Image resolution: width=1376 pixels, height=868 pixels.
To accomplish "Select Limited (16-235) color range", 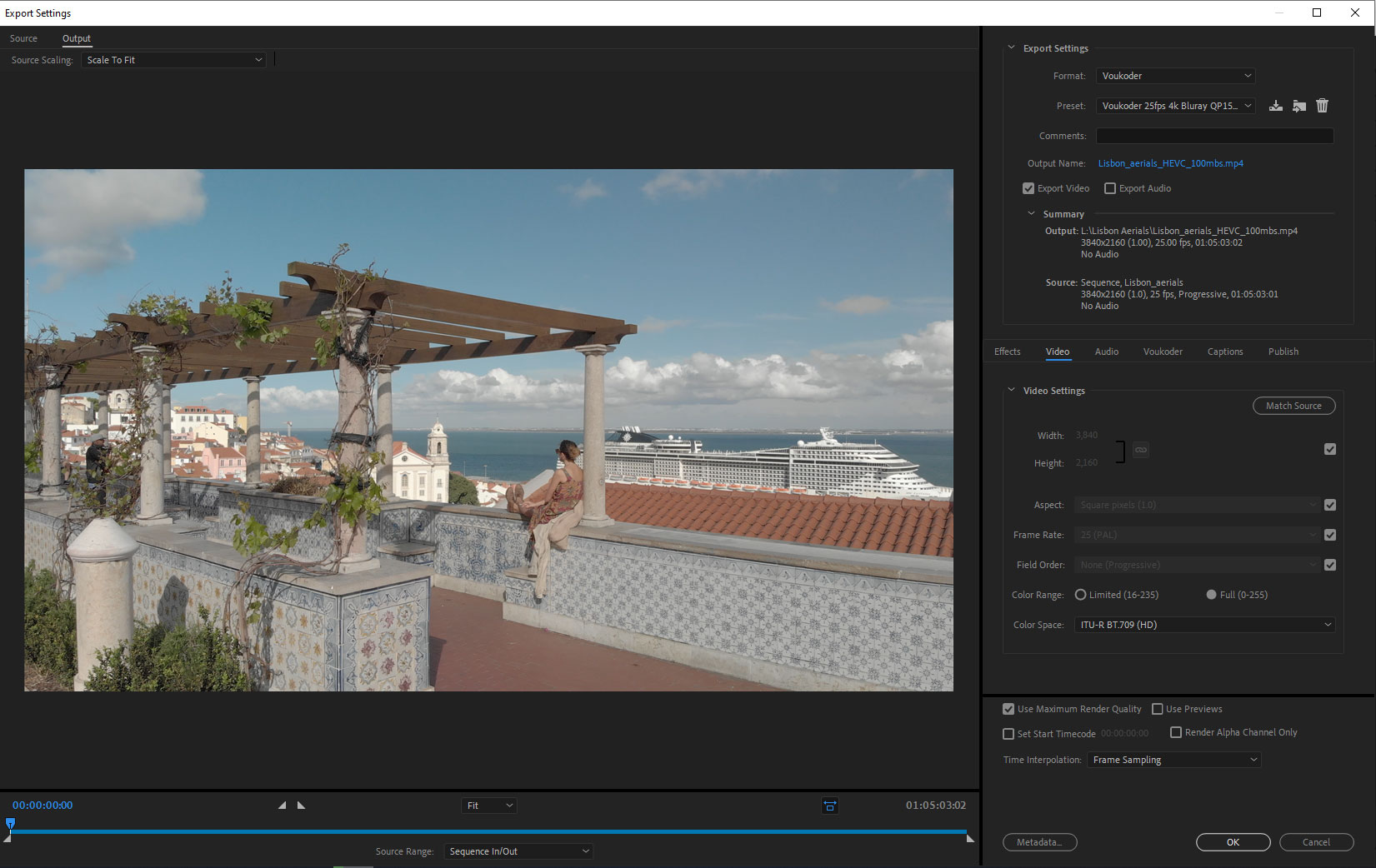I will [1081, 595].
